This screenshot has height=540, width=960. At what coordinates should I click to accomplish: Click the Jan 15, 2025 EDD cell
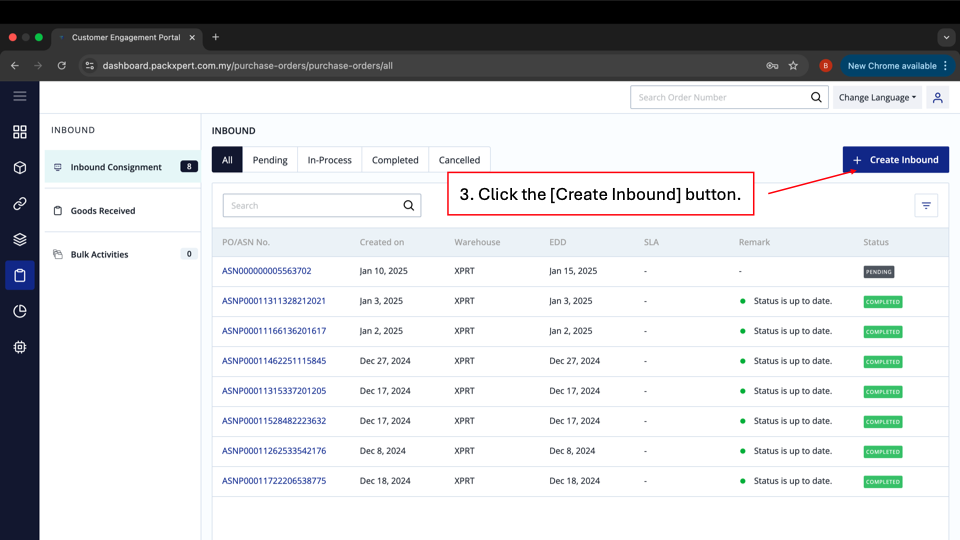click(x=573, y=271)
